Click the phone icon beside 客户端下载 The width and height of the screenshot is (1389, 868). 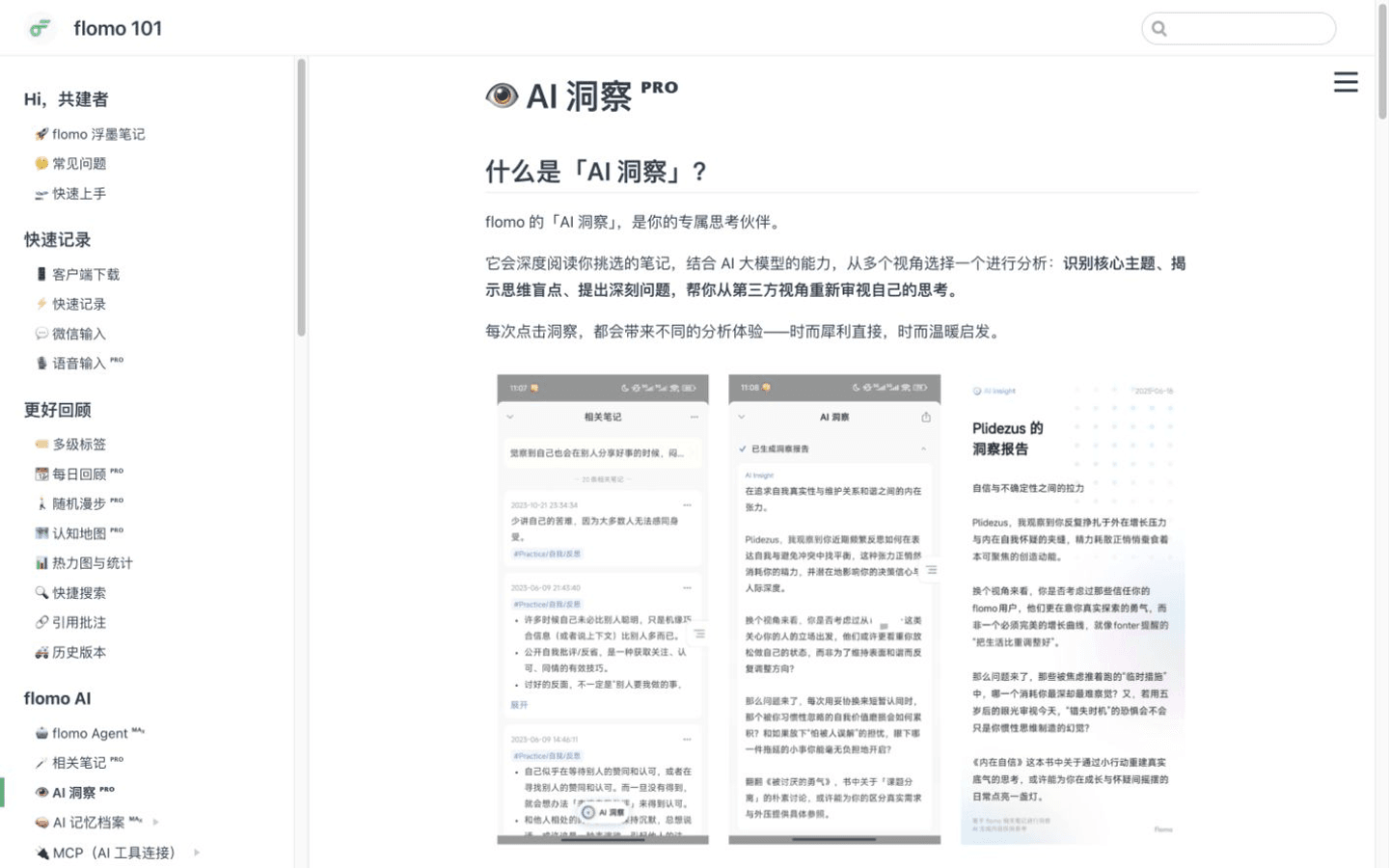tap(41, 275)
